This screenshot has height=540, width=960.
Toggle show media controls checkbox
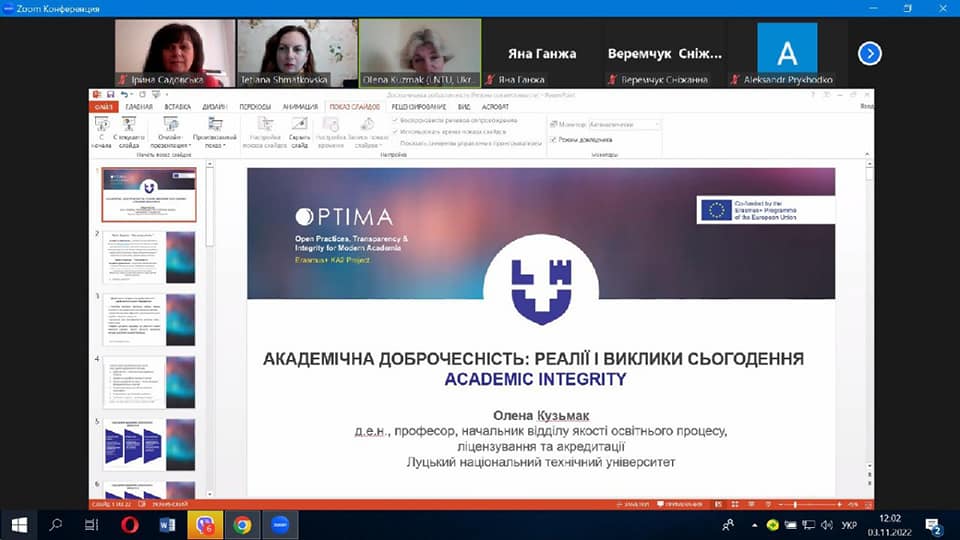396,143
